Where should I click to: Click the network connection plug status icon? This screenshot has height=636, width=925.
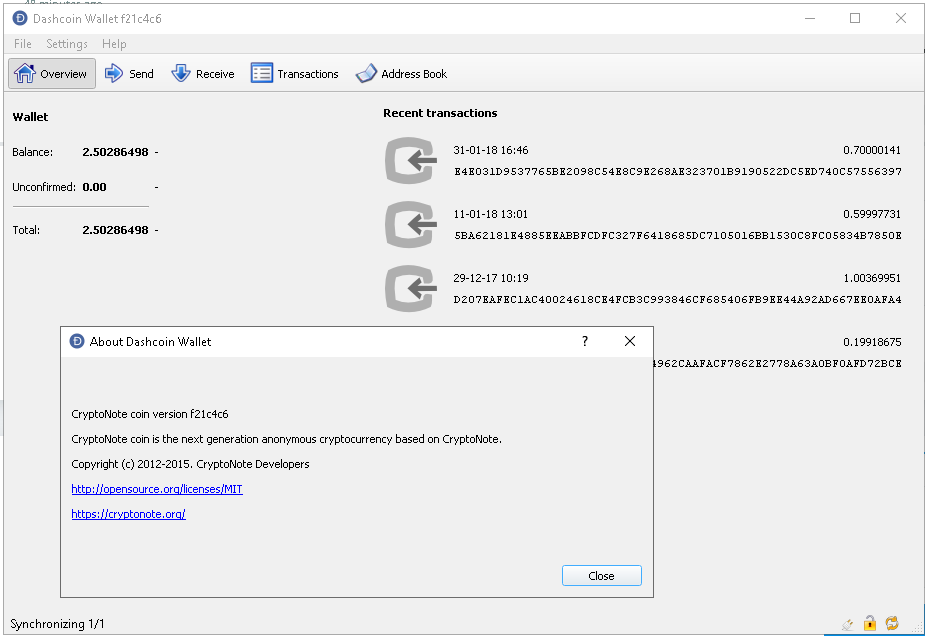pos(848,624)
